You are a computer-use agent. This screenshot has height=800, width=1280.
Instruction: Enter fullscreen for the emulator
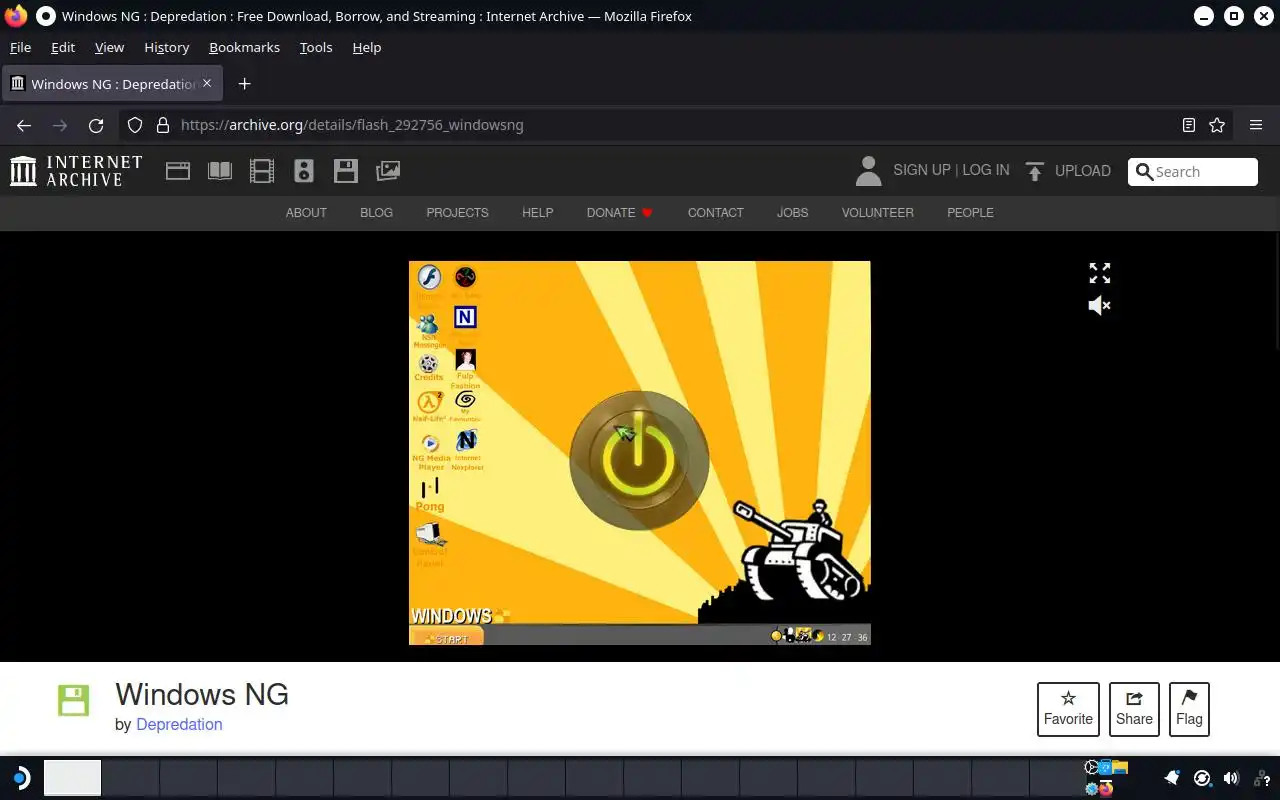[x=1100, y=273]
